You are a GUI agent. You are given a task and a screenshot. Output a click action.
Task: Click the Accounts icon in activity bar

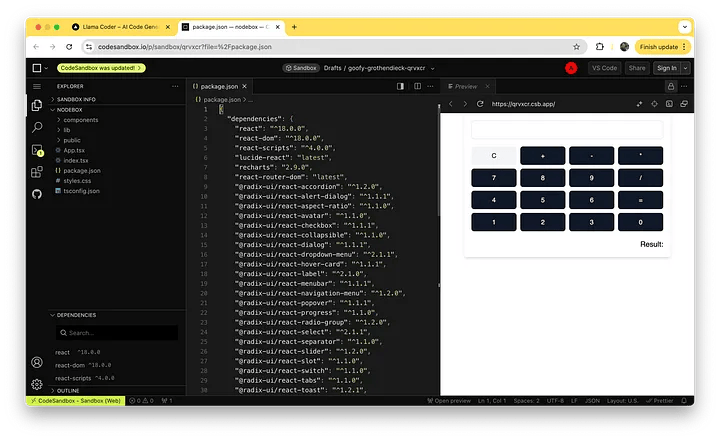coord(37,362)
